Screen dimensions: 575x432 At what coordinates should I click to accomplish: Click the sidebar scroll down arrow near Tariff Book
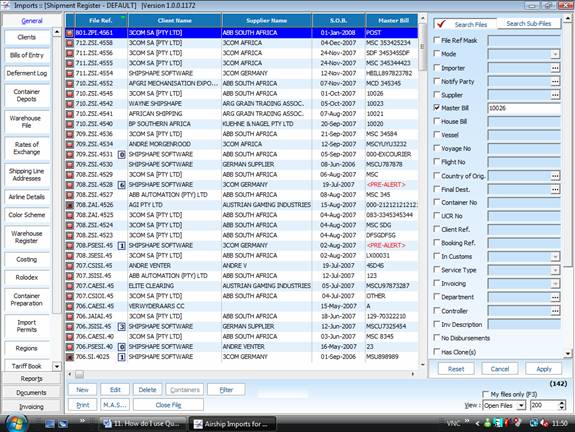pos(57,366)
